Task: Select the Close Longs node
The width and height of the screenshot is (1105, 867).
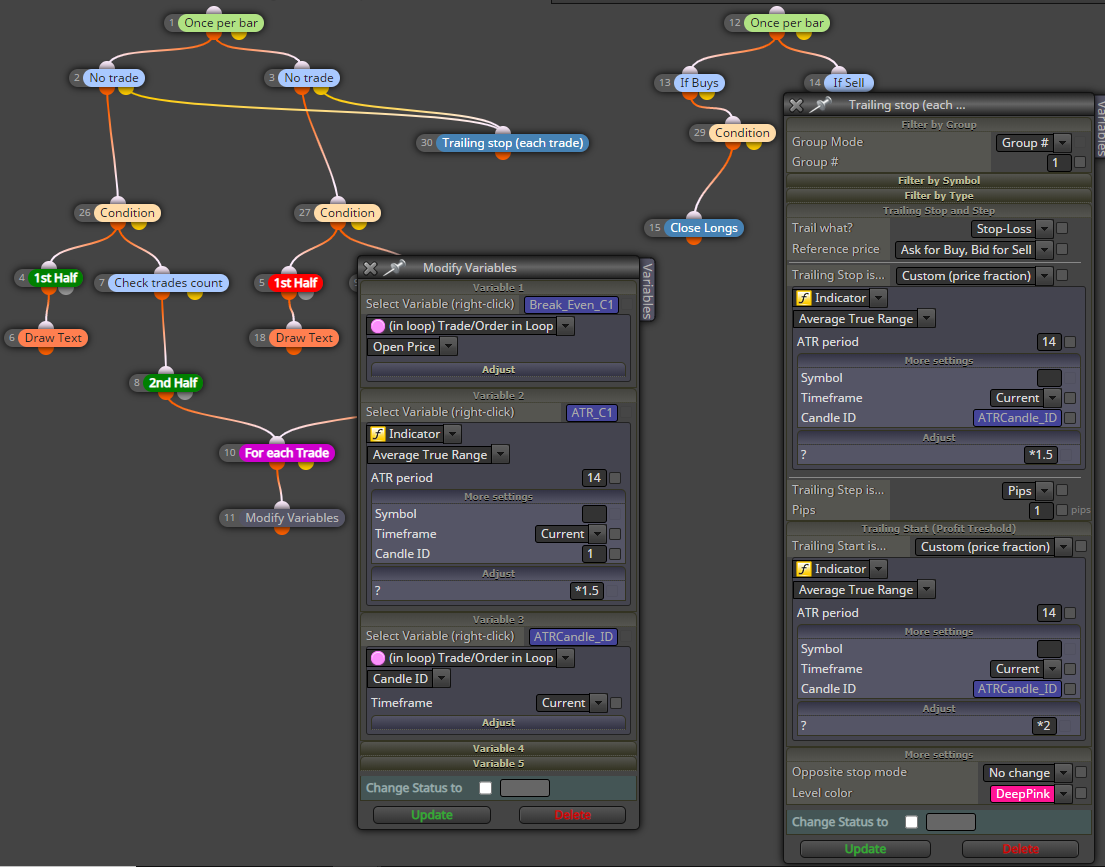Action: coord(703,228)
